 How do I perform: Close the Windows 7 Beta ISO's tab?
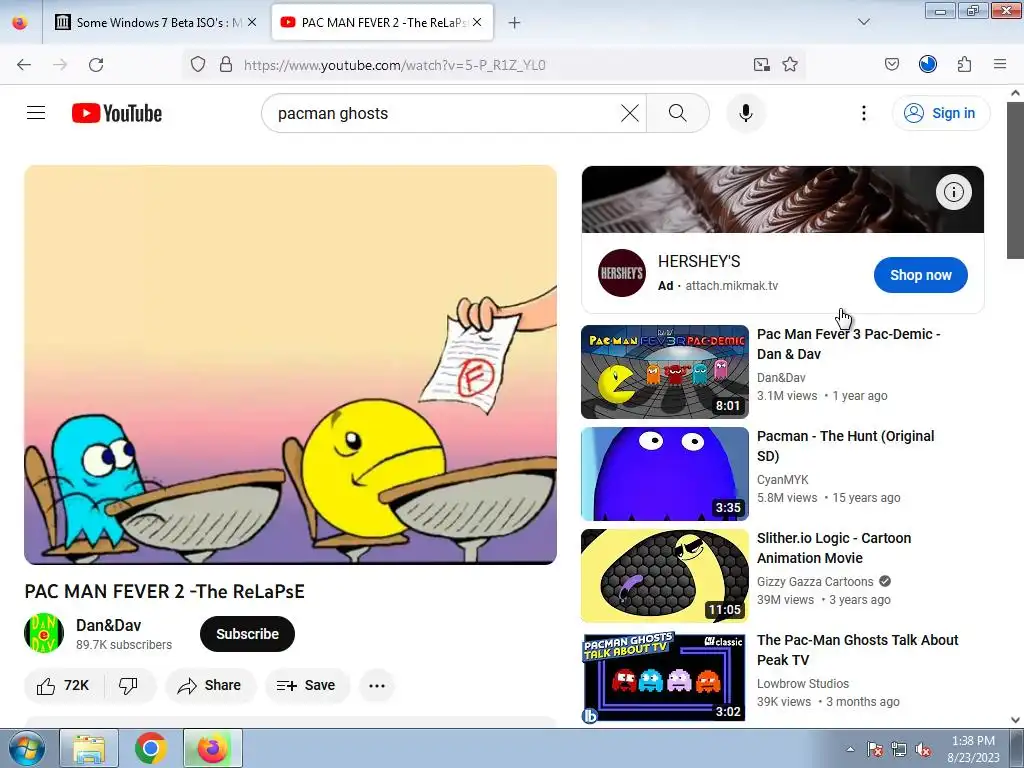[x=252, y=23]
